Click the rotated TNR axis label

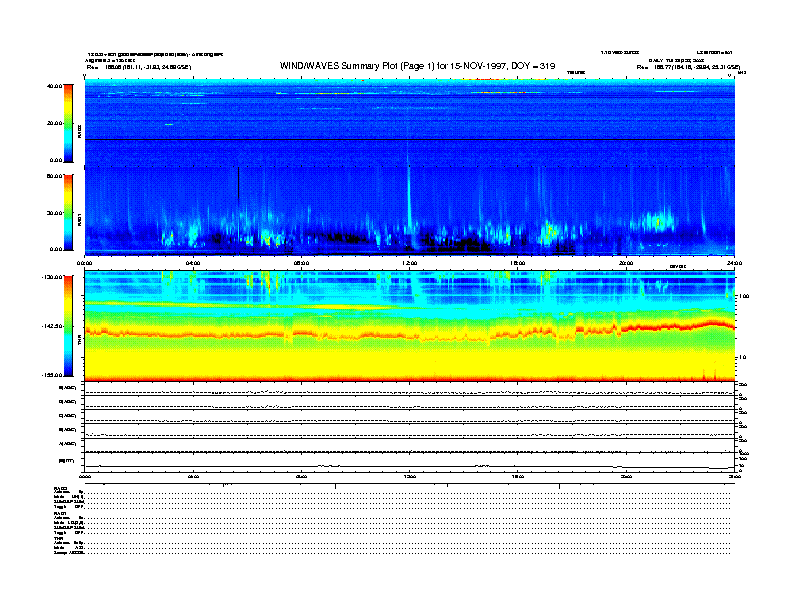tap(79, 341)
